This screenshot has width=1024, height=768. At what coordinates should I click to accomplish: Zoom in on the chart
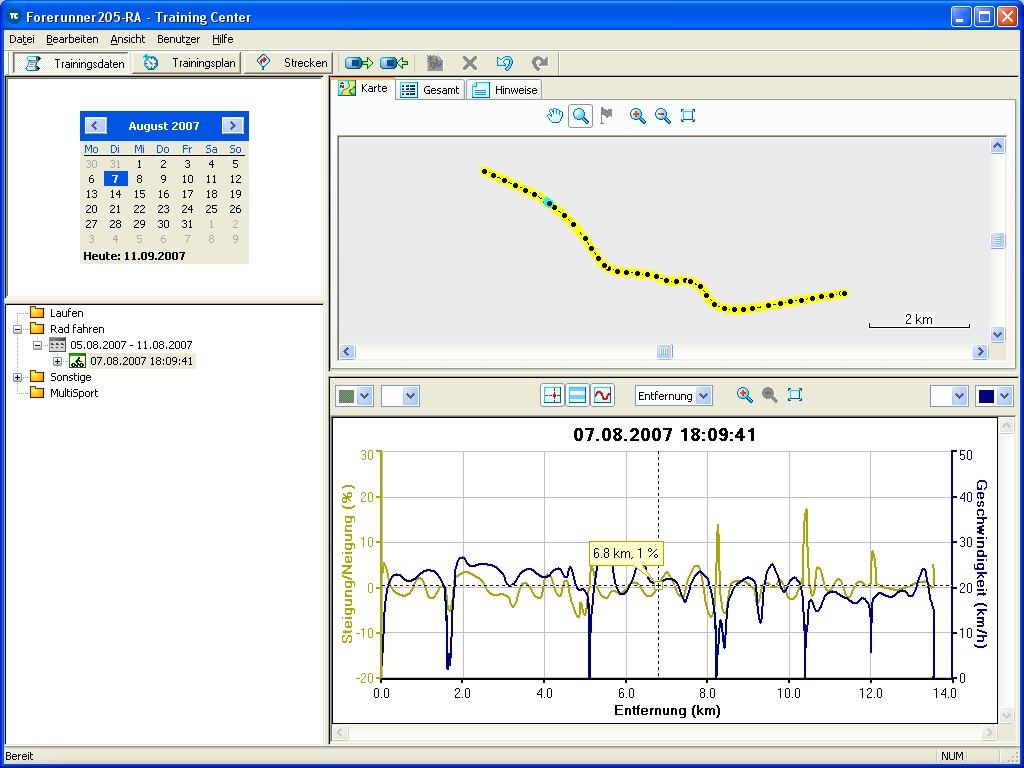(744, 394)
